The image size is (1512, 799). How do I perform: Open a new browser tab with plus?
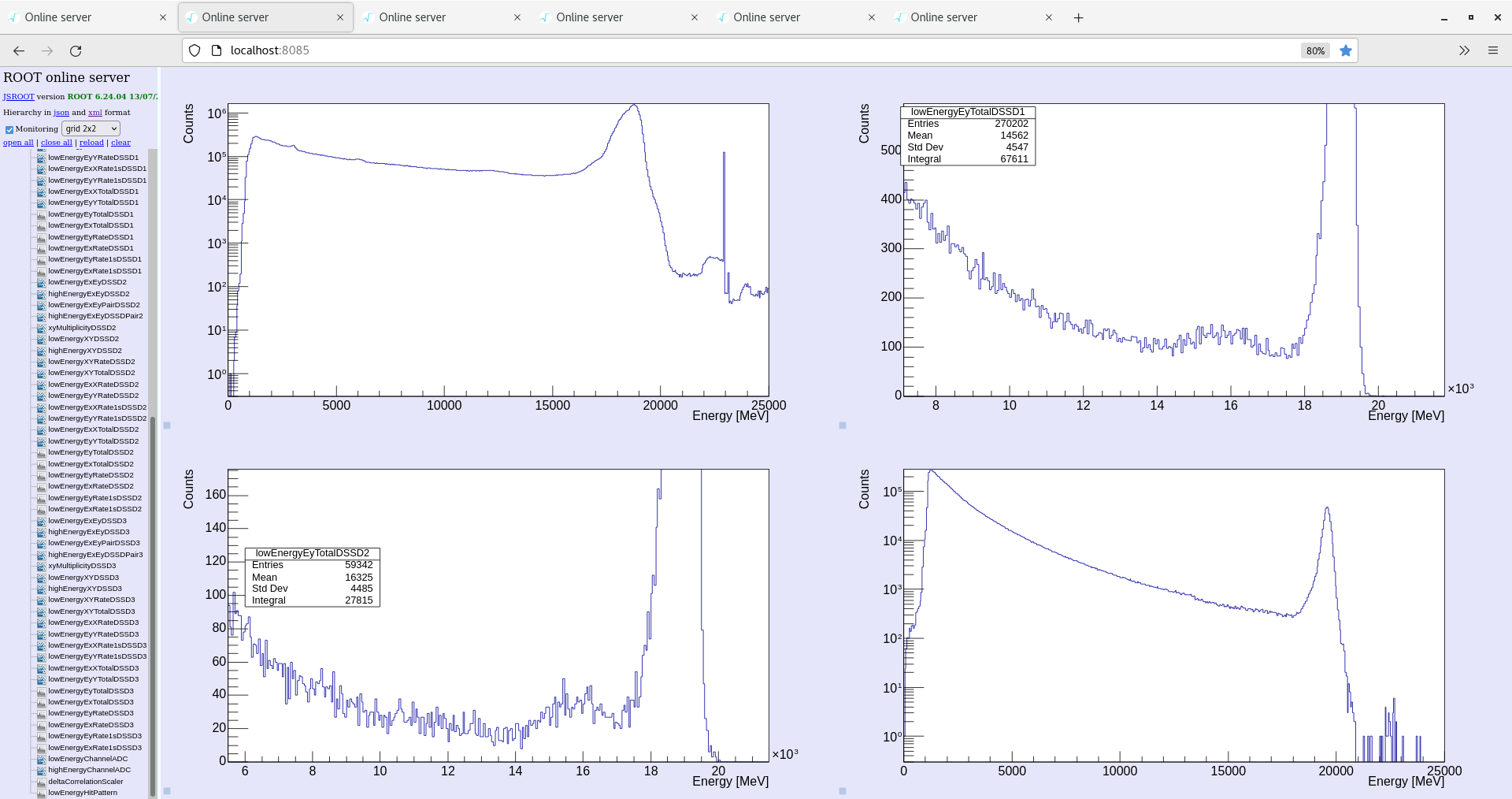coord(1078,17)
